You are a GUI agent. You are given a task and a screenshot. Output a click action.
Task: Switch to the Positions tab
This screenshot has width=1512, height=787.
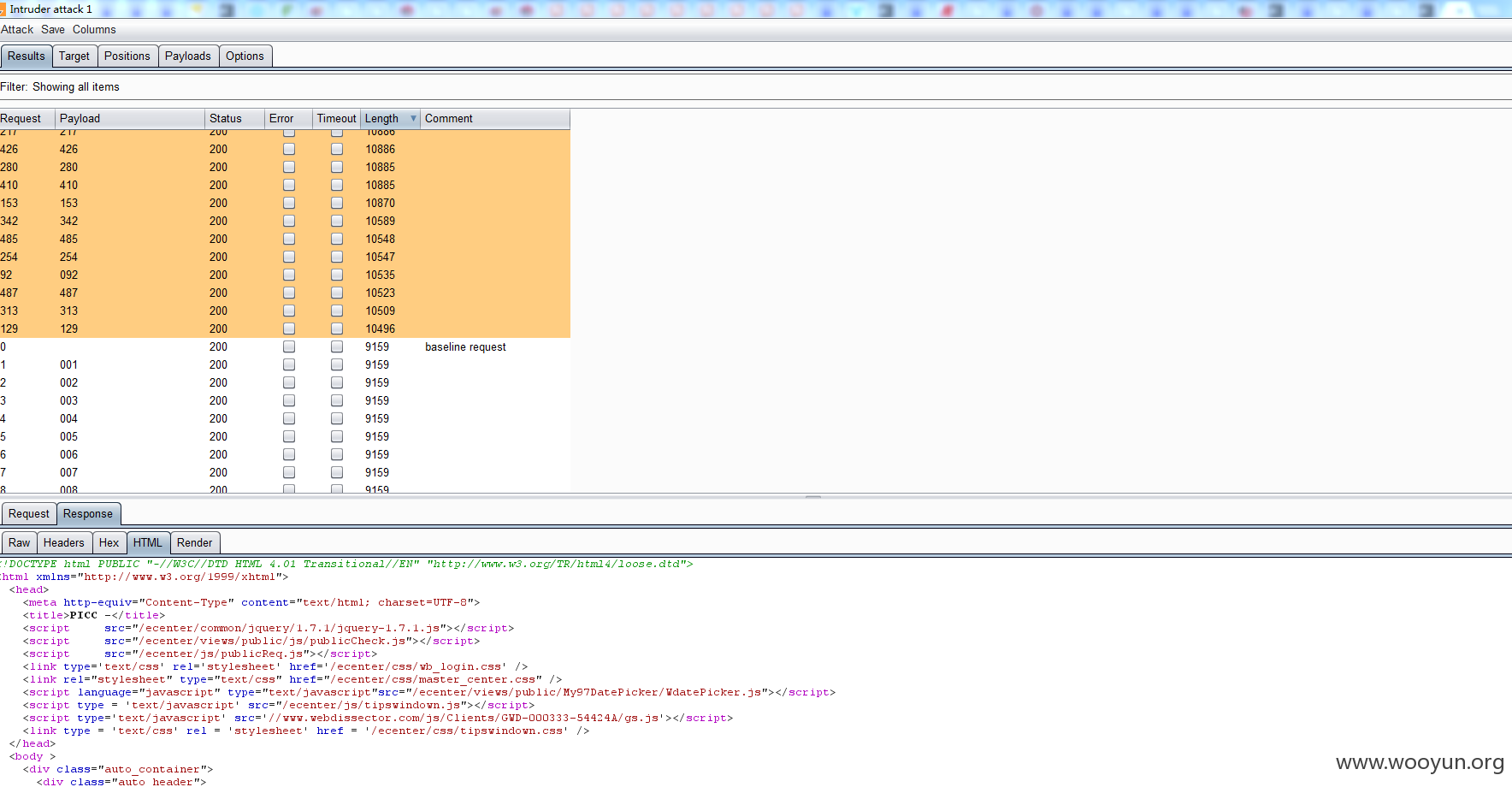(127, 56)
